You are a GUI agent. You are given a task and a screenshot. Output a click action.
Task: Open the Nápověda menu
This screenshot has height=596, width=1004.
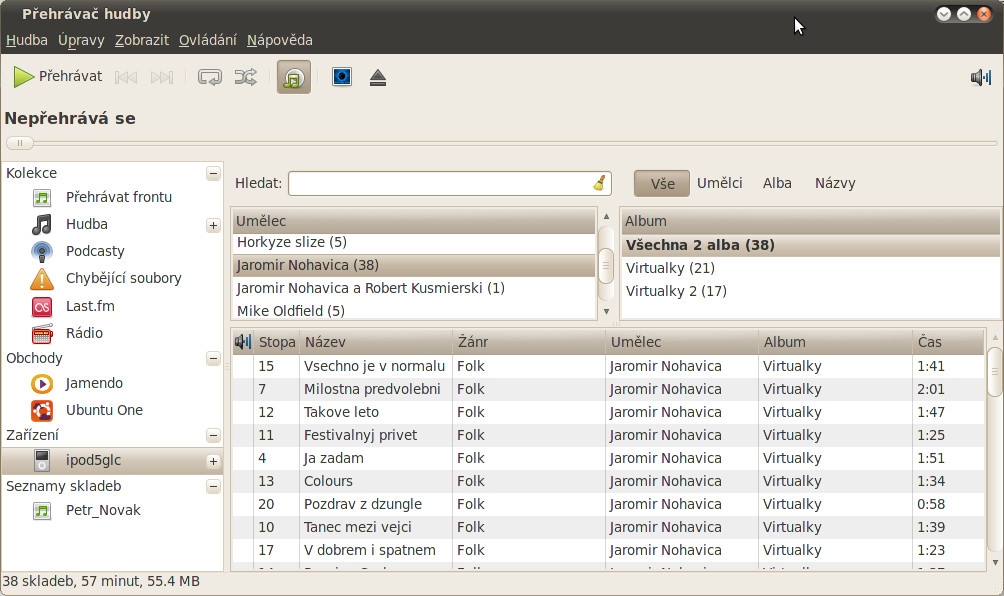280,40
